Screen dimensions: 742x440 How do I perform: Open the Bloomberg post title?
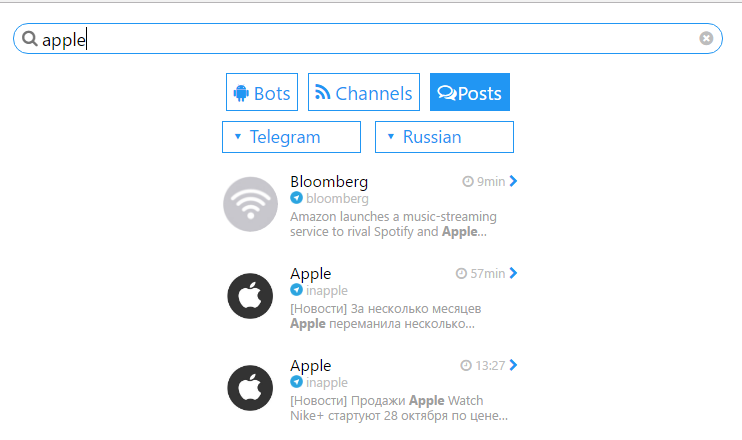(329, 182)
